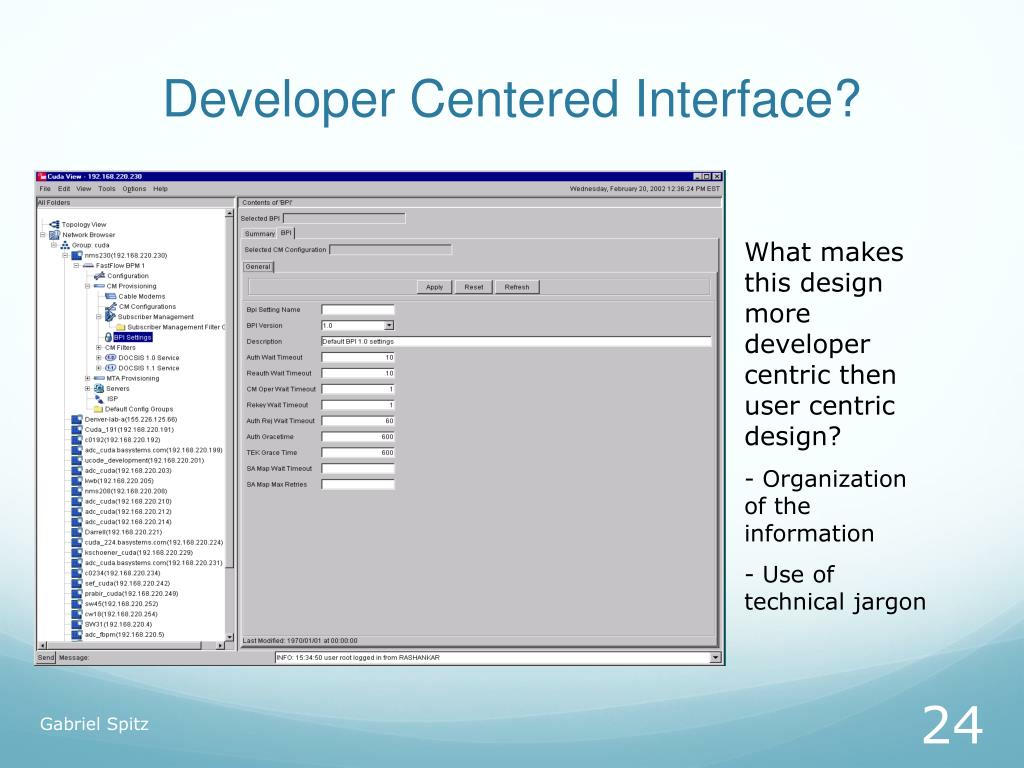This screenshot has height=768, width=1024.
Task: Click the MTA Provisioning icon
Action: (99, 378)
